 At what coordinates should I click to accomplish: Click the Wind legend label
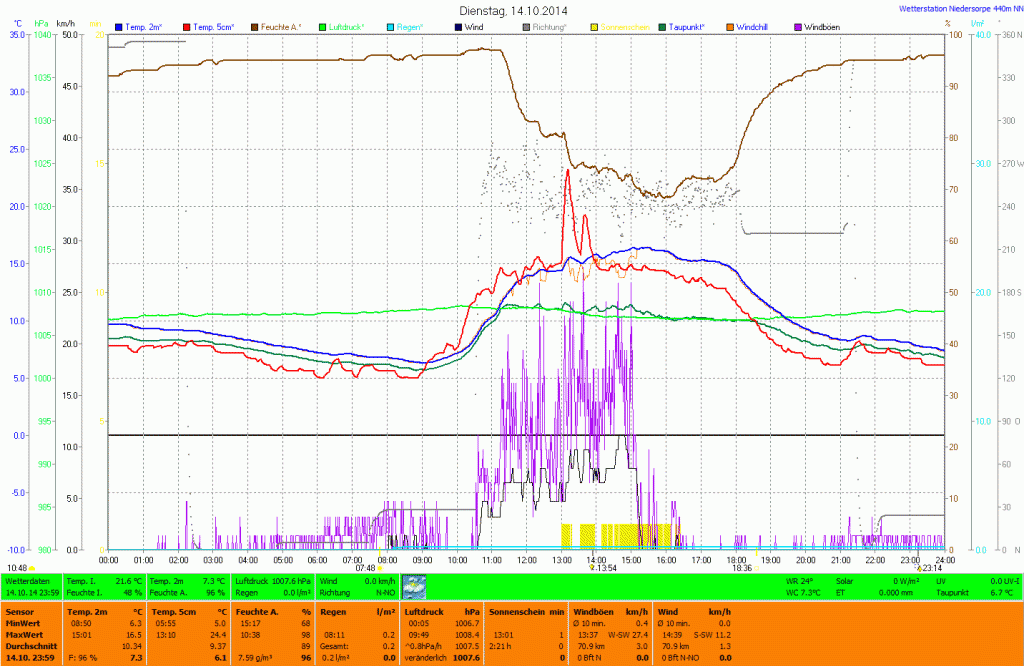(x=477, y=26)
